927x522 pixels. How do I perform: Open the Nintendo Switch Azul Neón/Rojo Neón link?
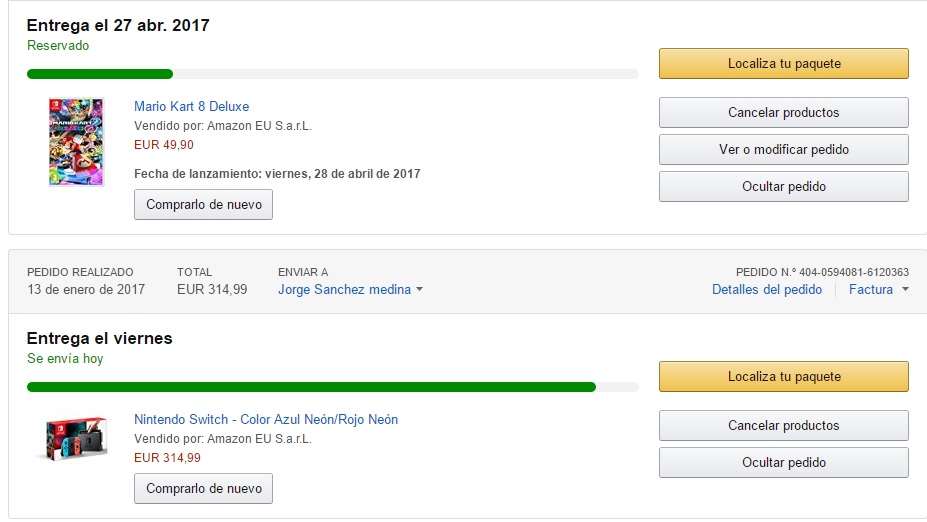(x=266, y=420)
